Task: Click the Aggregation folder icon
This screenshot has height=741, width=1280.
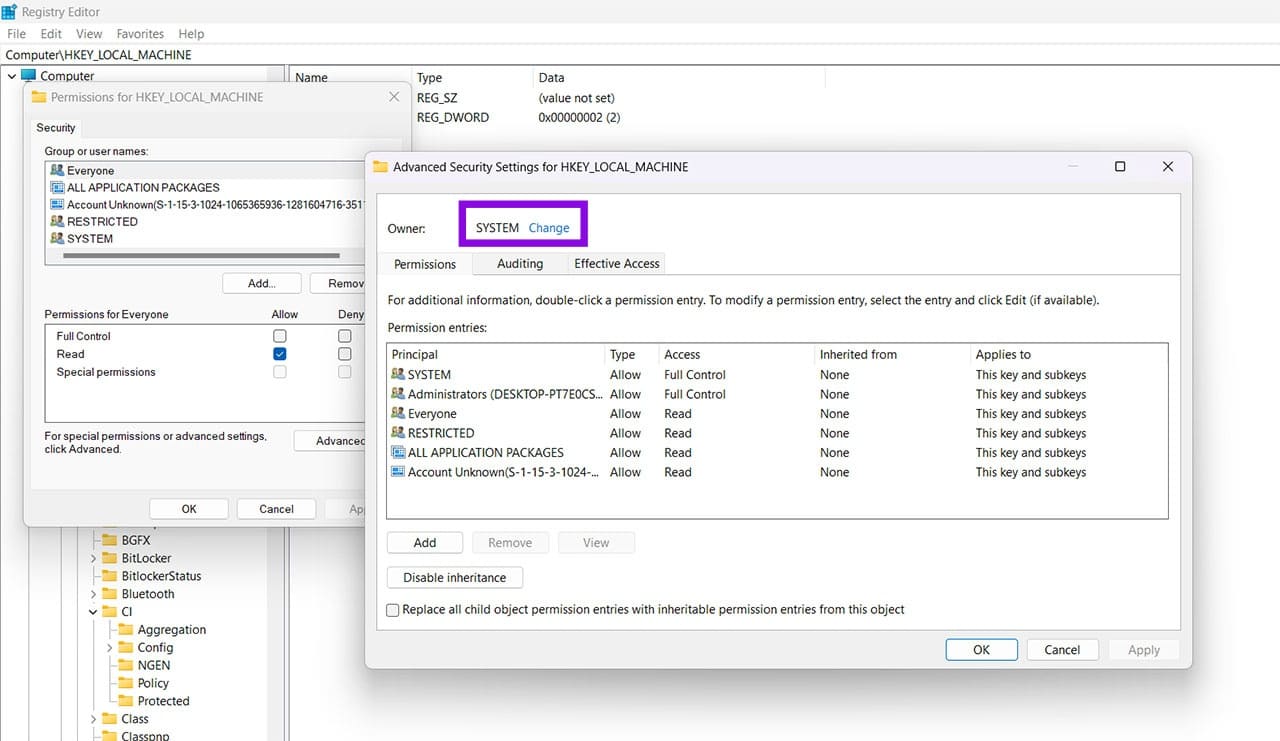Action: [126, 630]
